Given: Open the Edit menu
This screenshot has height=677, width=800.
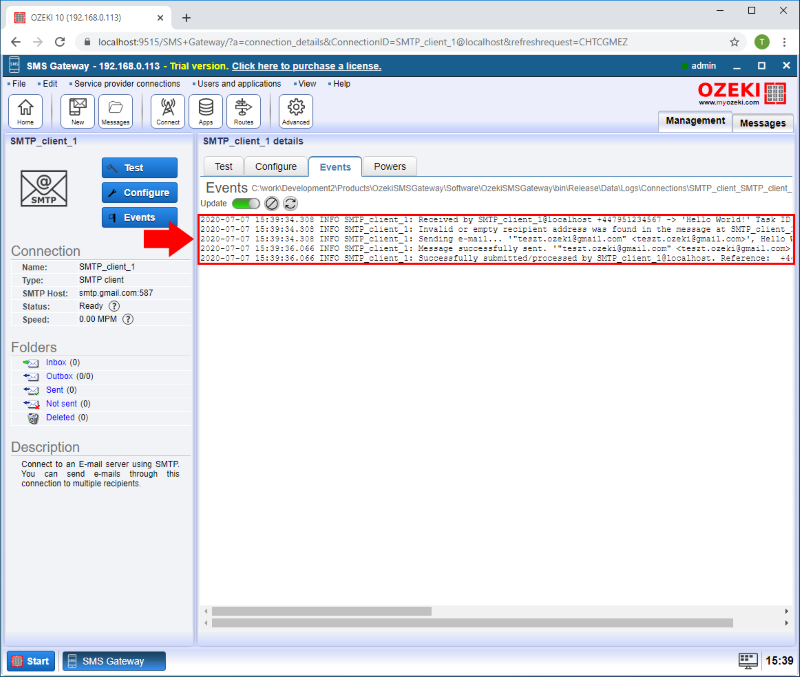Looking at the screenshot, I should tap(49, 84).
